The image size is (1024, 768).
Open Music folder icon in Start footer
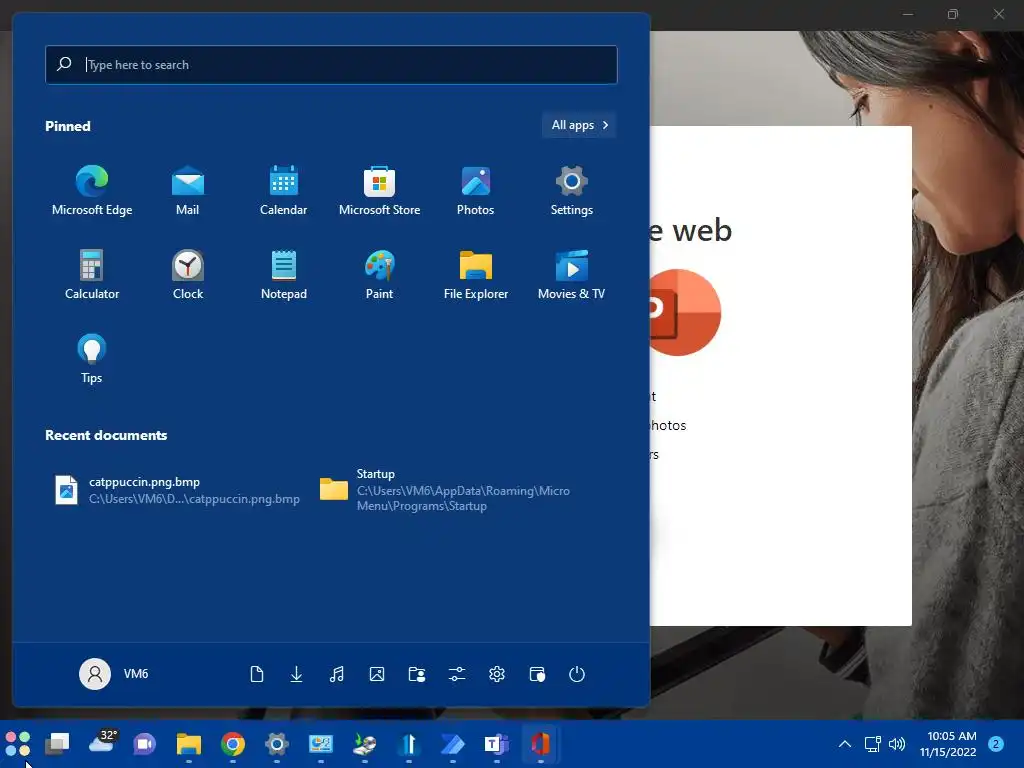(336, 674)
